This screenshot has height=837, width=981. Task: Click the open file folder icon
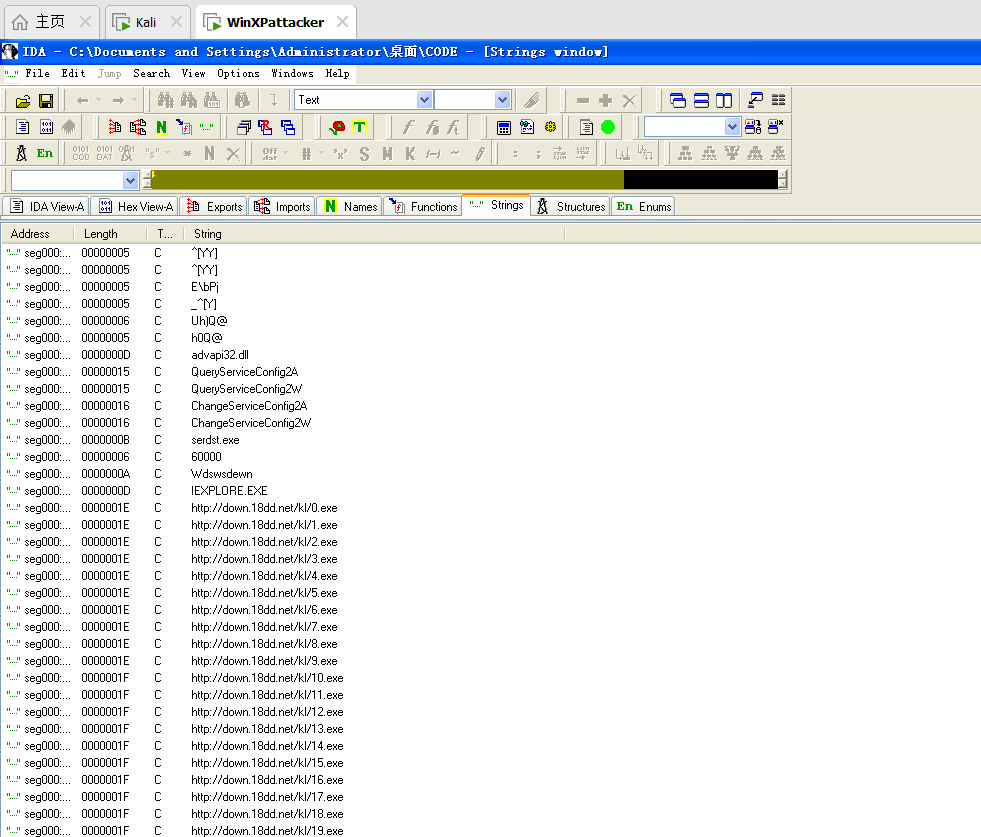pos(23,101)
